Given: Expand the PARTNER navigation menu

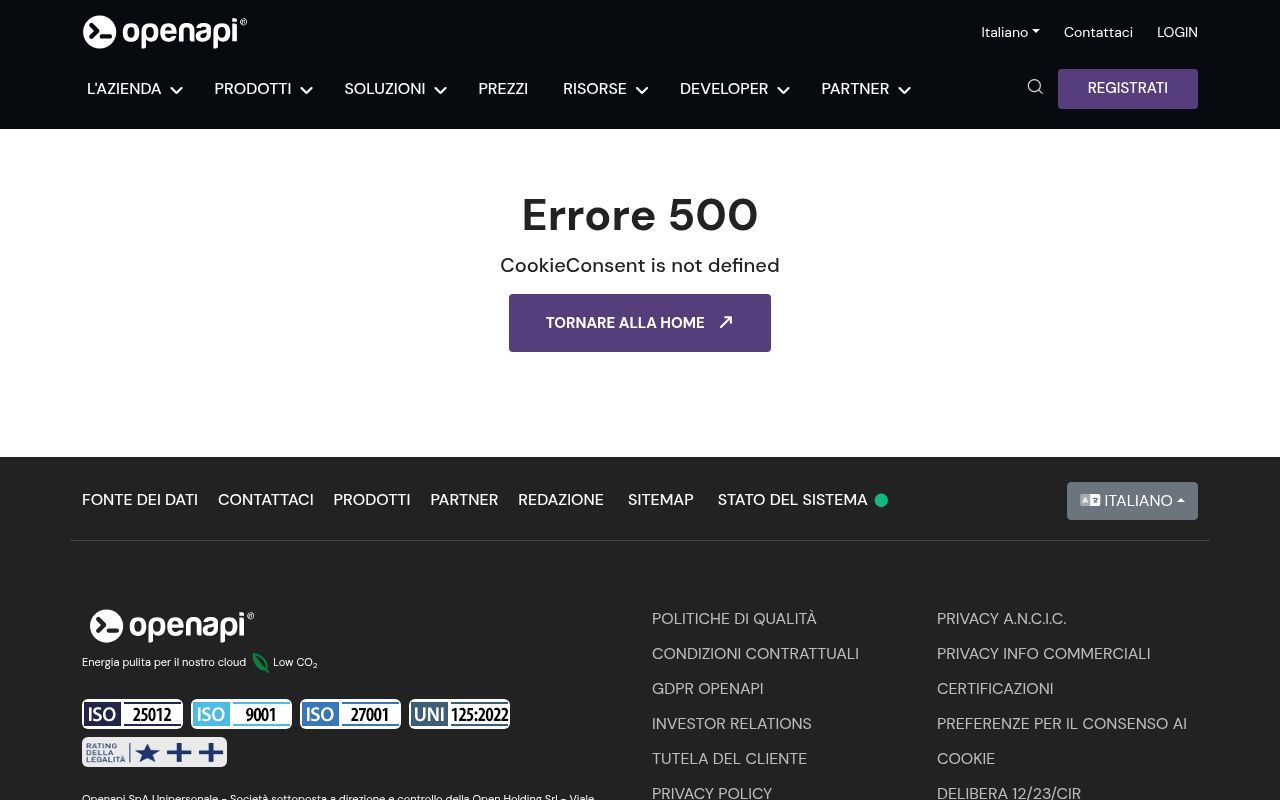Looking at the screenshot, I should point(865,89).
